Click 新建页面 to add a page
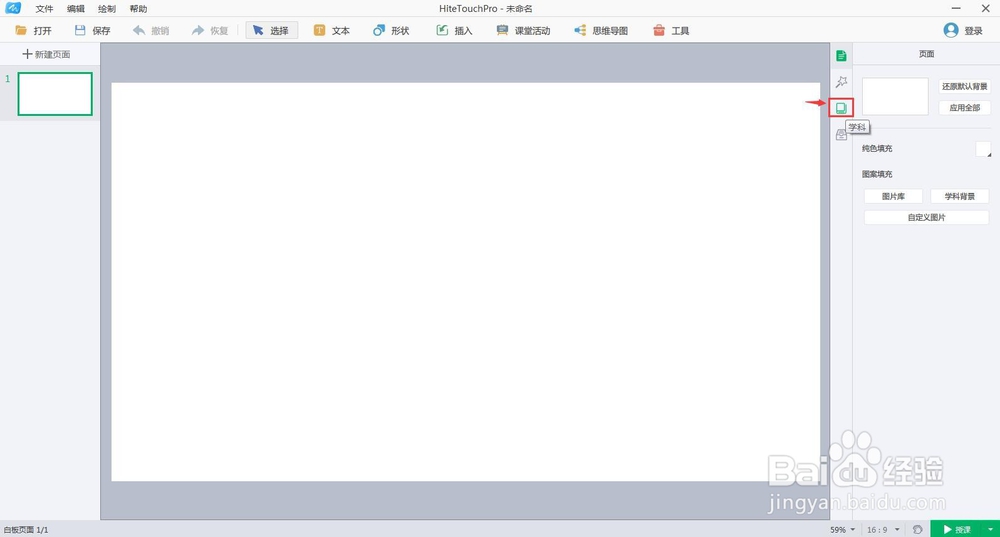The image size is (1000, 537). click(47, 54)
